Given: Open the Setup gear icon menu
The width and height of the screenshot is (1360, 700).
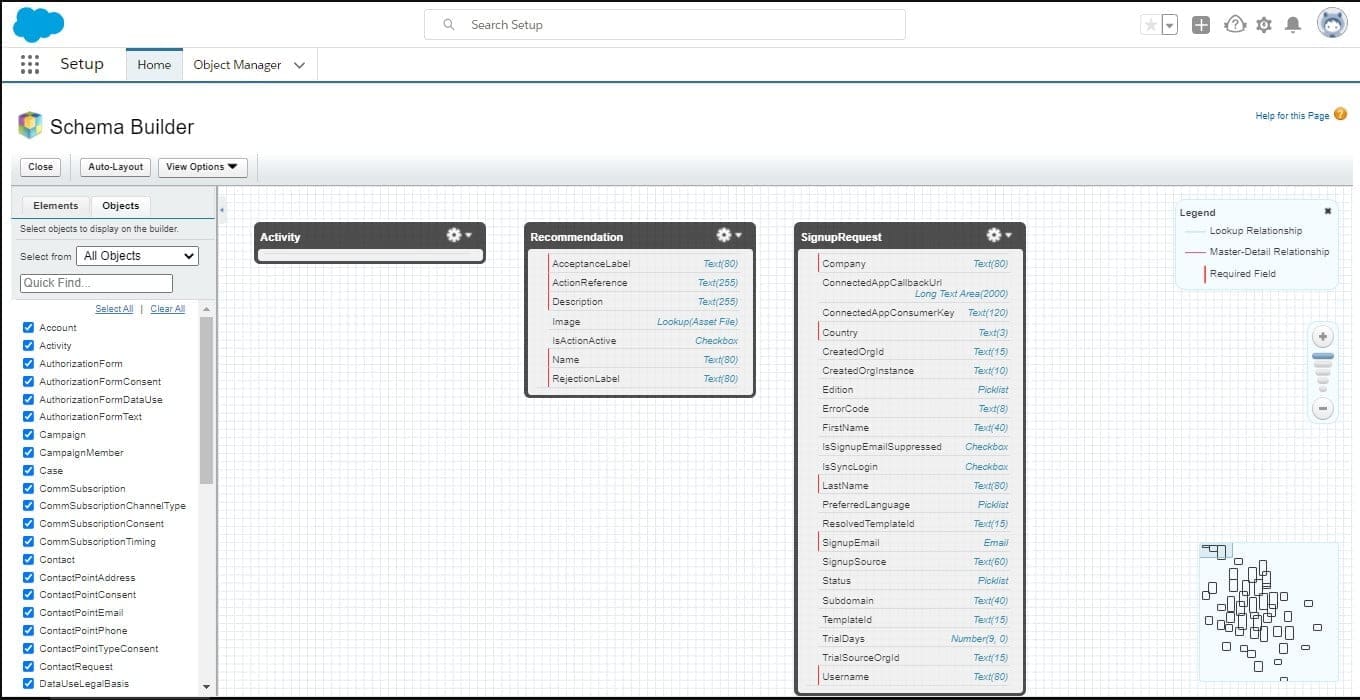Looking at the screenshot, I should 1264,25.
